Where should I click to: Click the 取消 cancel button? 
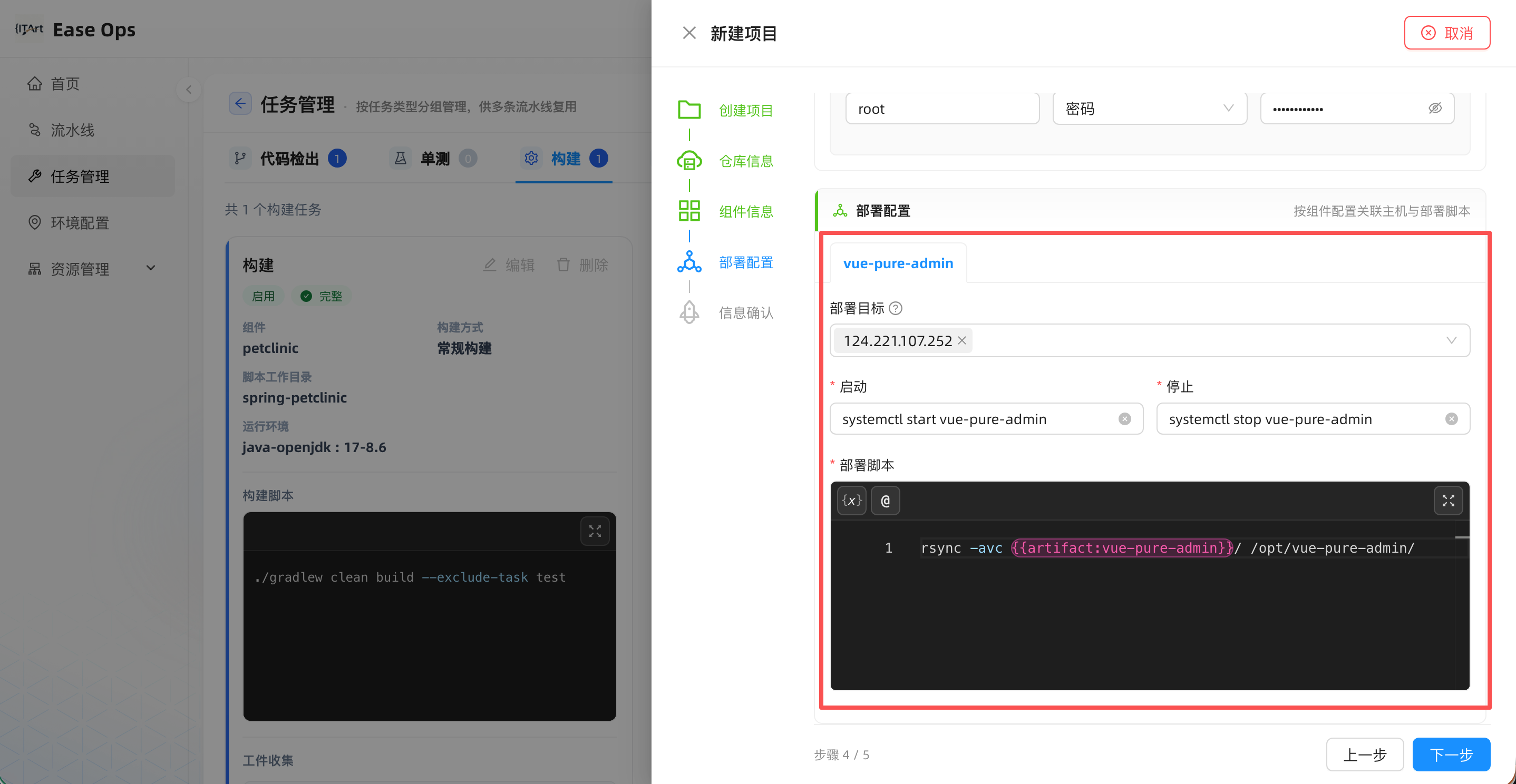point(1446,33)
